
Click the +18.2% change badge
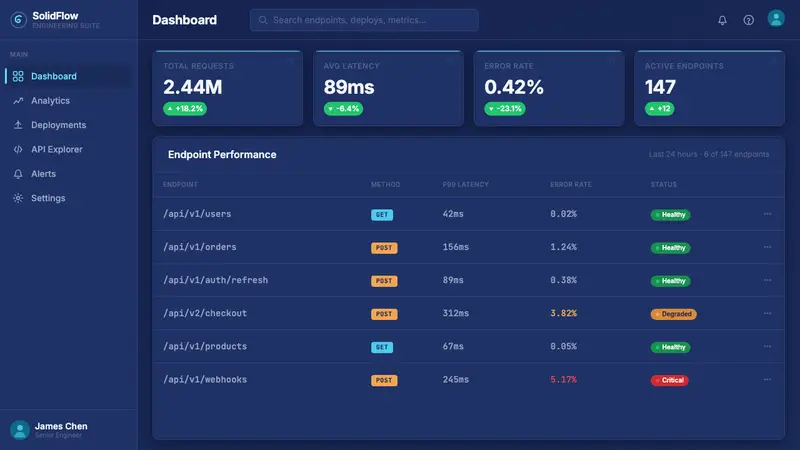pyautogui.click(x=185, y=109)
